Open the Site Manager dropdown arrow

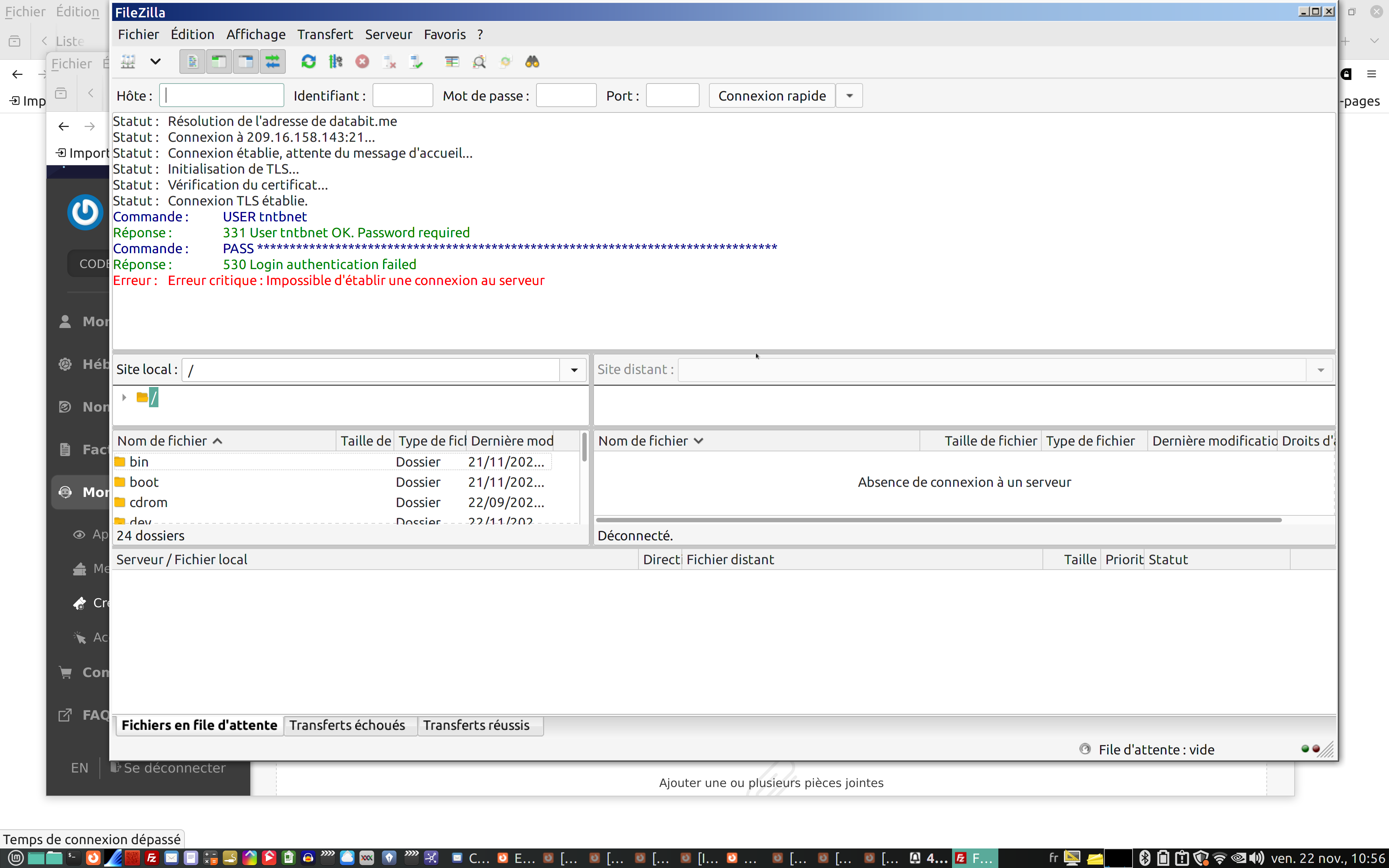155,61
